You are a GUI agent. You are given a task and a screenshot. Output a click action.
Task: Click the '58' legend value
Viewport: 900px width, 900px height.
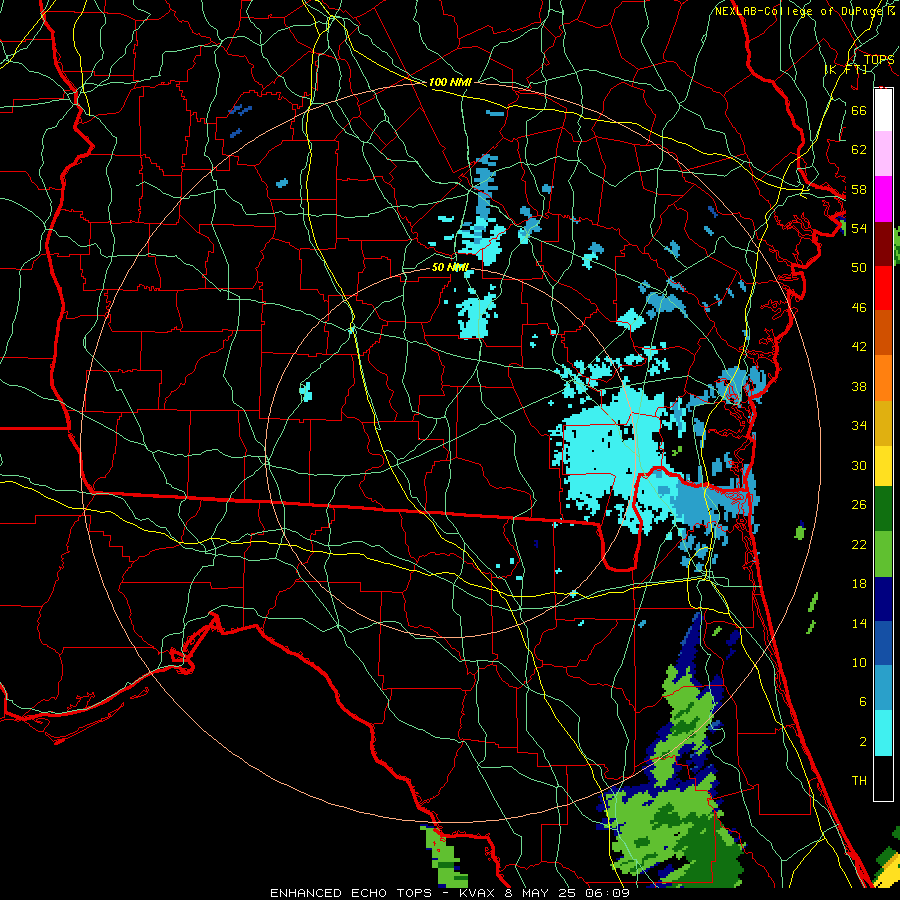[x=859, y=189]
